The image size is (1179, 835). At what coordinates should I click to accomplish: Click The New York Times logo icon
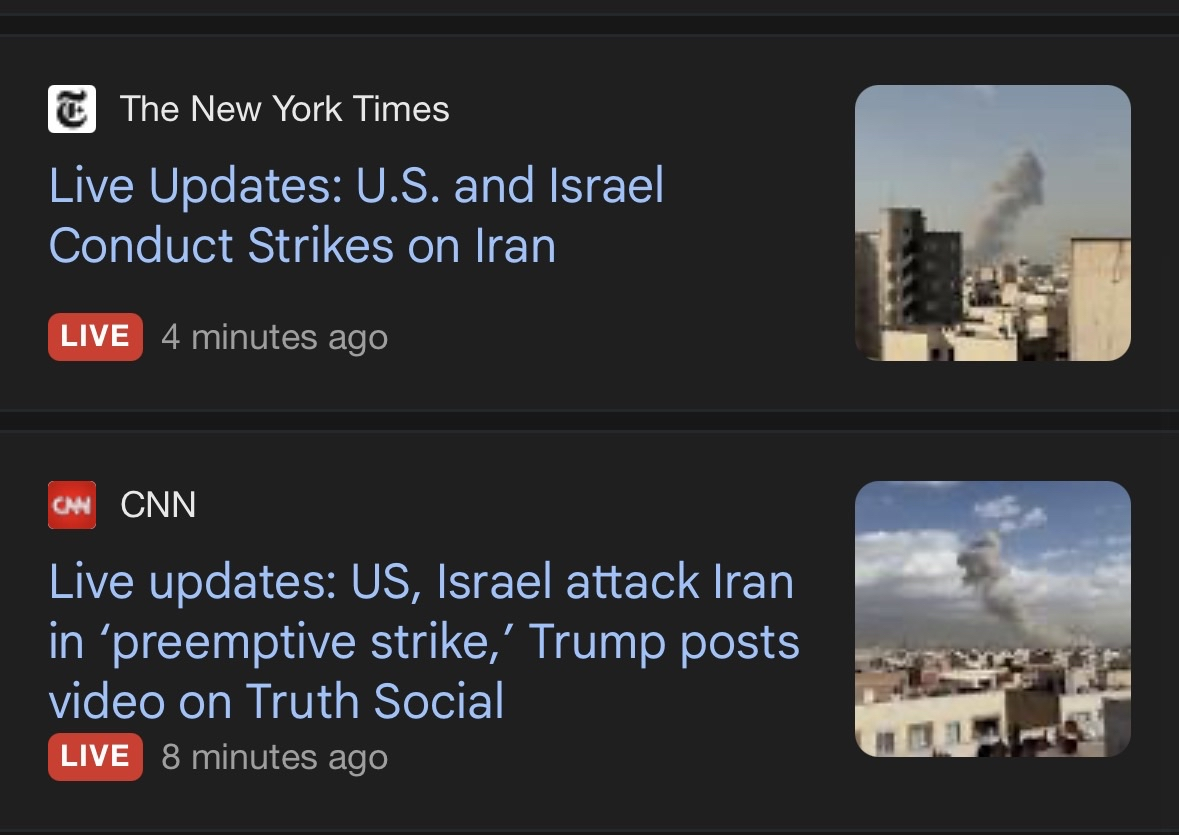72,109
